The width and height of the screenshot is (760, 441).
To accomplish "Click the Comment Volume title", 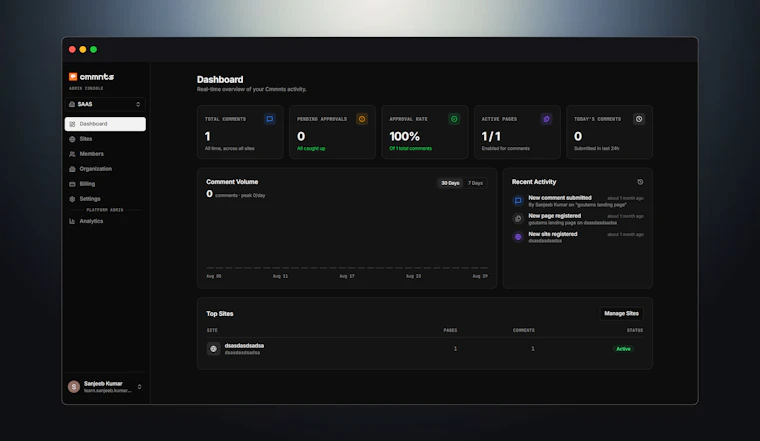I will pos(232,182).
